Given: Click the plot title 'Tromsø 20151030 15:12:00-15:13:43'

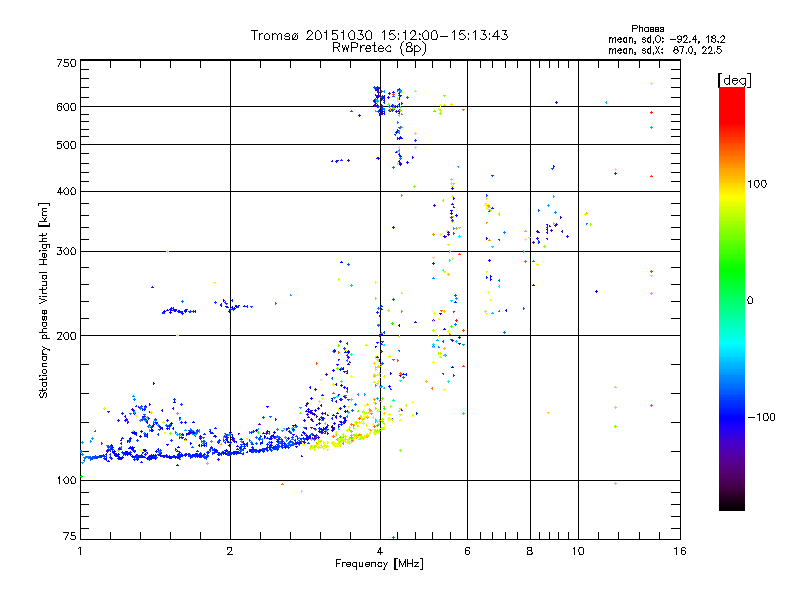Looking at the screenshot, I should click(379, 35).
